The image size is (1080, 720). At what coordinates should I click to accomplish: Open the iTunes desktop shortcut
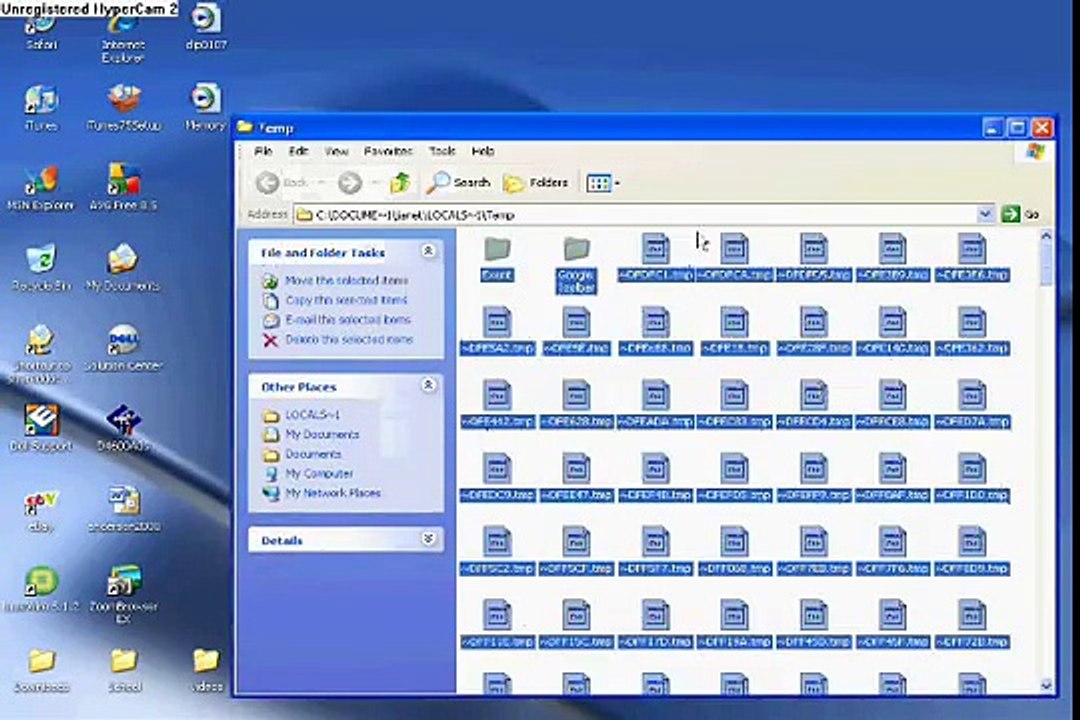tap(41, 108)
